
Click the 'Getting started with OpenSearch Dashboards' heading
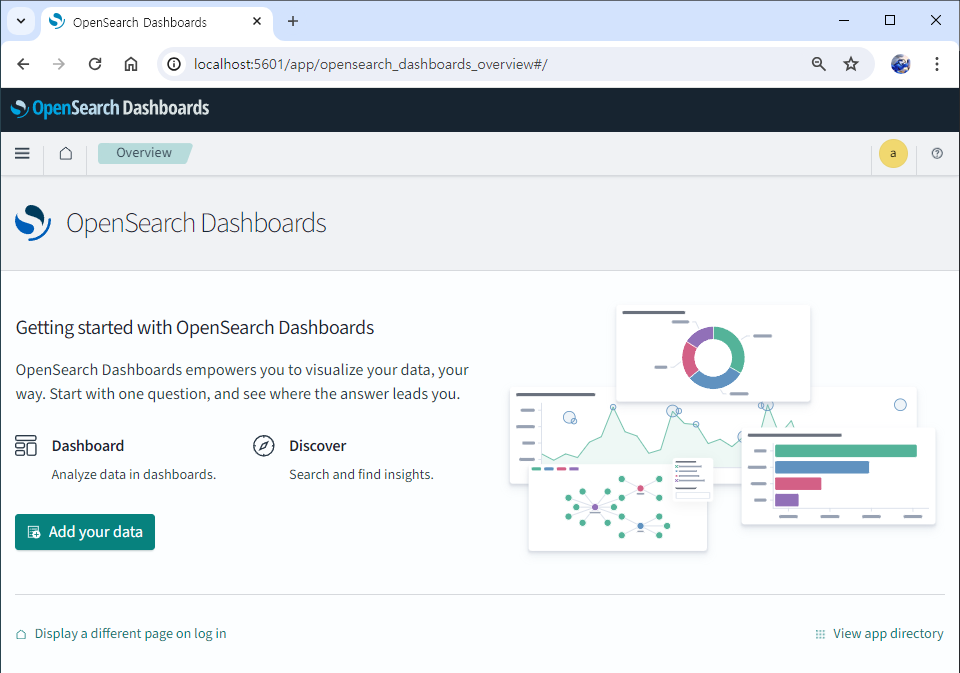(195, 328)
